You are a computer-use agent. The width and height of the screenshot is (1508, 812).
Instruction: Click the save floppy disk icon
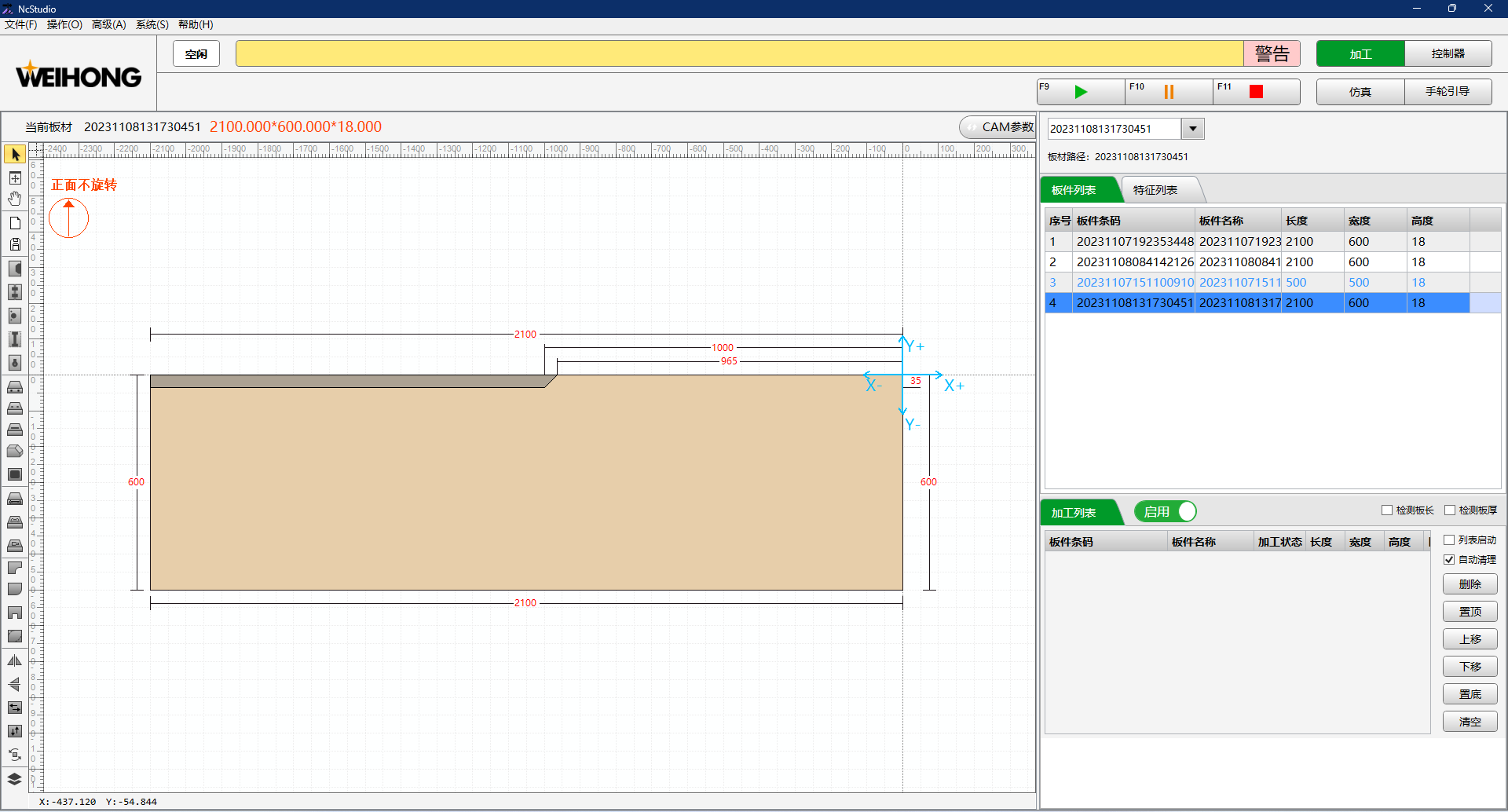click(15, 244)
